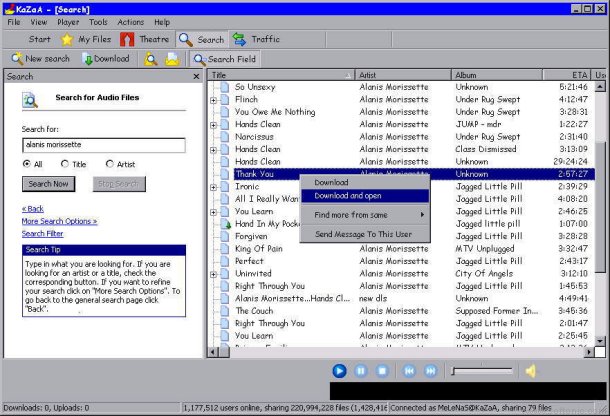Viewport: 610px width, 416px height.
Task: Expand the Ironic result row
Action: [213, 188]
